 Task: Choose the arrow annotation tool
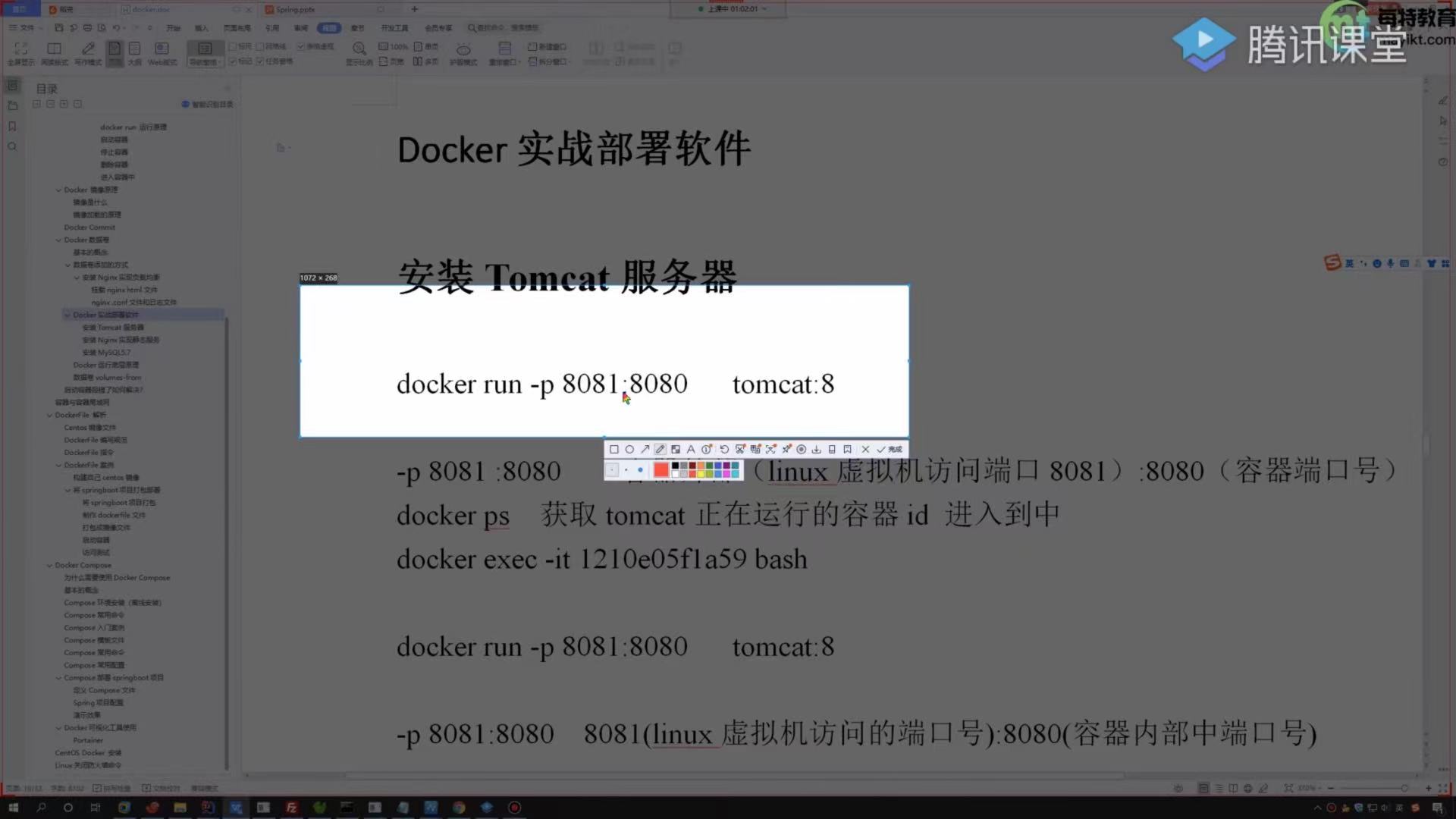[645, 450]
